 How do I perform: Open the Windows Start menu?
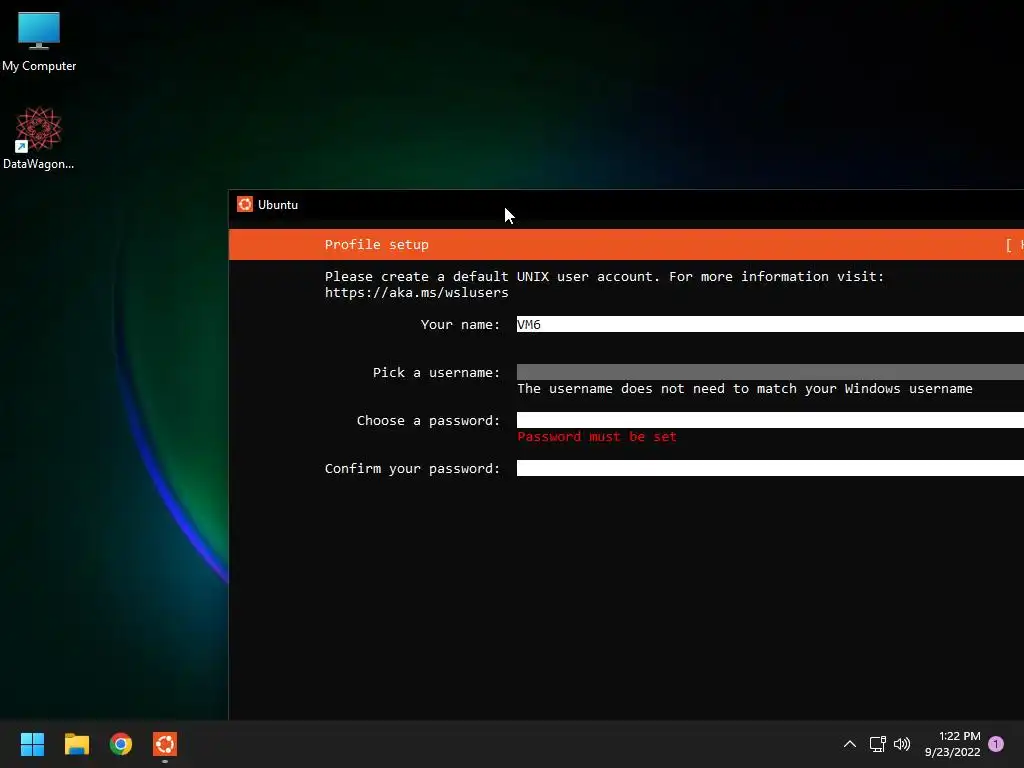click(32, 744)
